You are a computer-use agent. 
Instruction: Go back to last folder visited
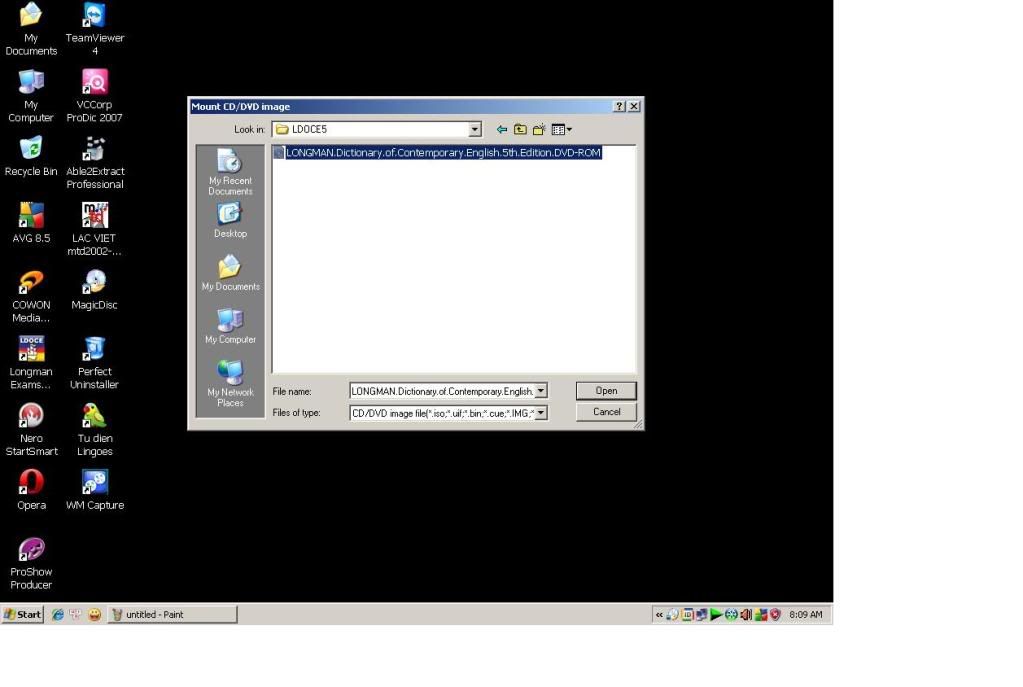502,129
